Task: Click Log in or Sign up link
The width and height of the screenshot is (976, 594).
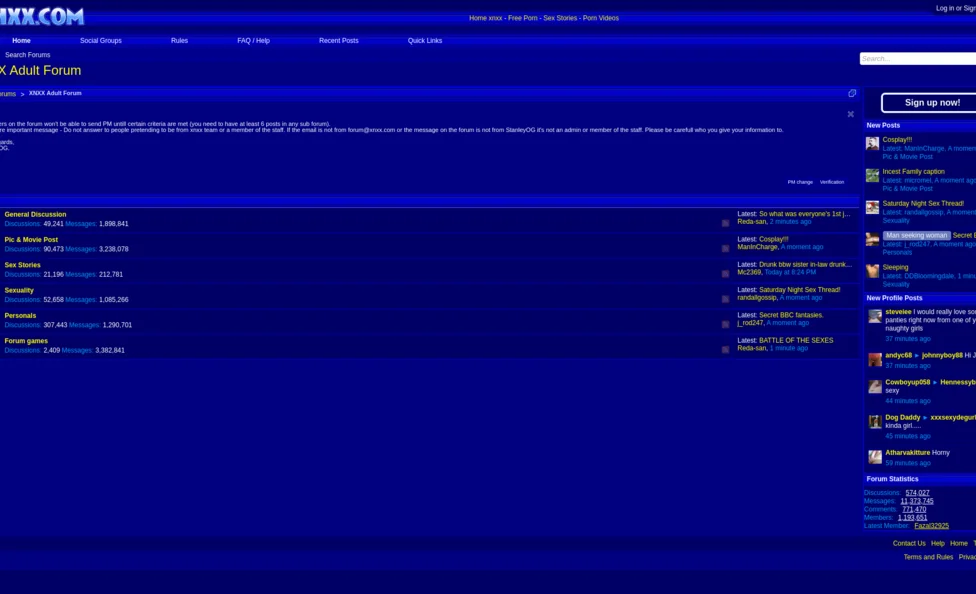Action: (955, 8)
